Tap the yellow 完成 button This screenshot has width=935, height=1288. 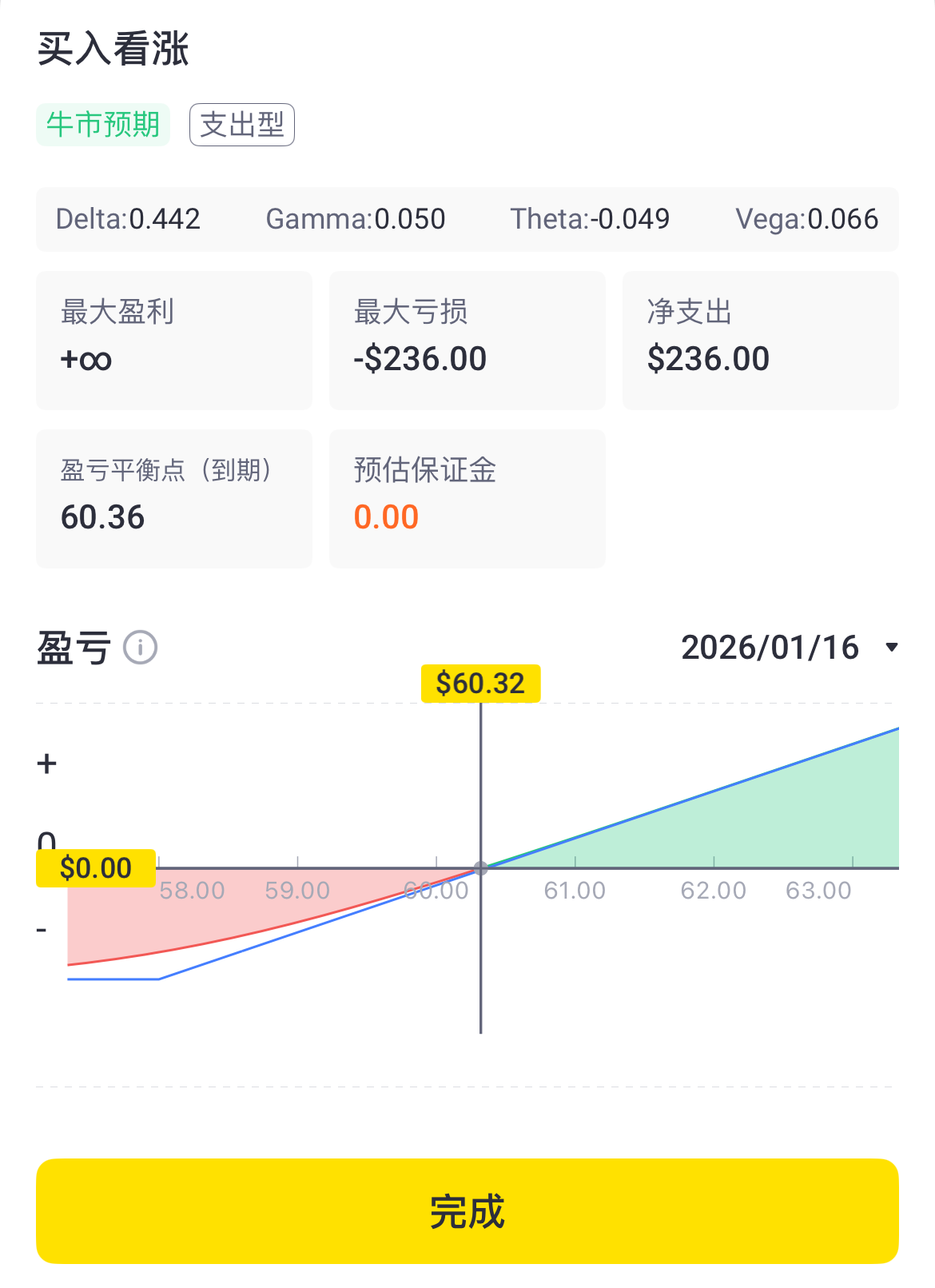point(467,1211)
